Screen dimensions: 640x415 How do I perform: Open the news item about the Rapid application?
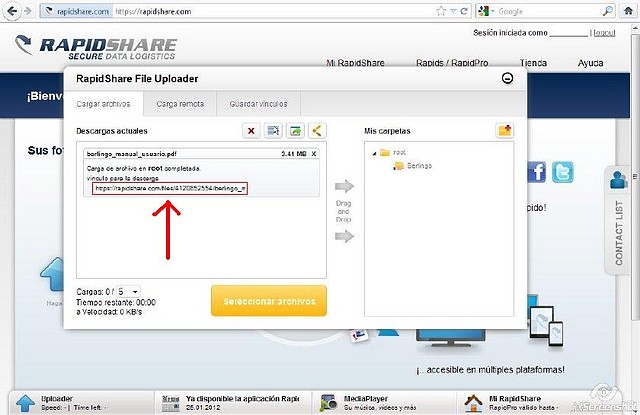tap(231, 403)
